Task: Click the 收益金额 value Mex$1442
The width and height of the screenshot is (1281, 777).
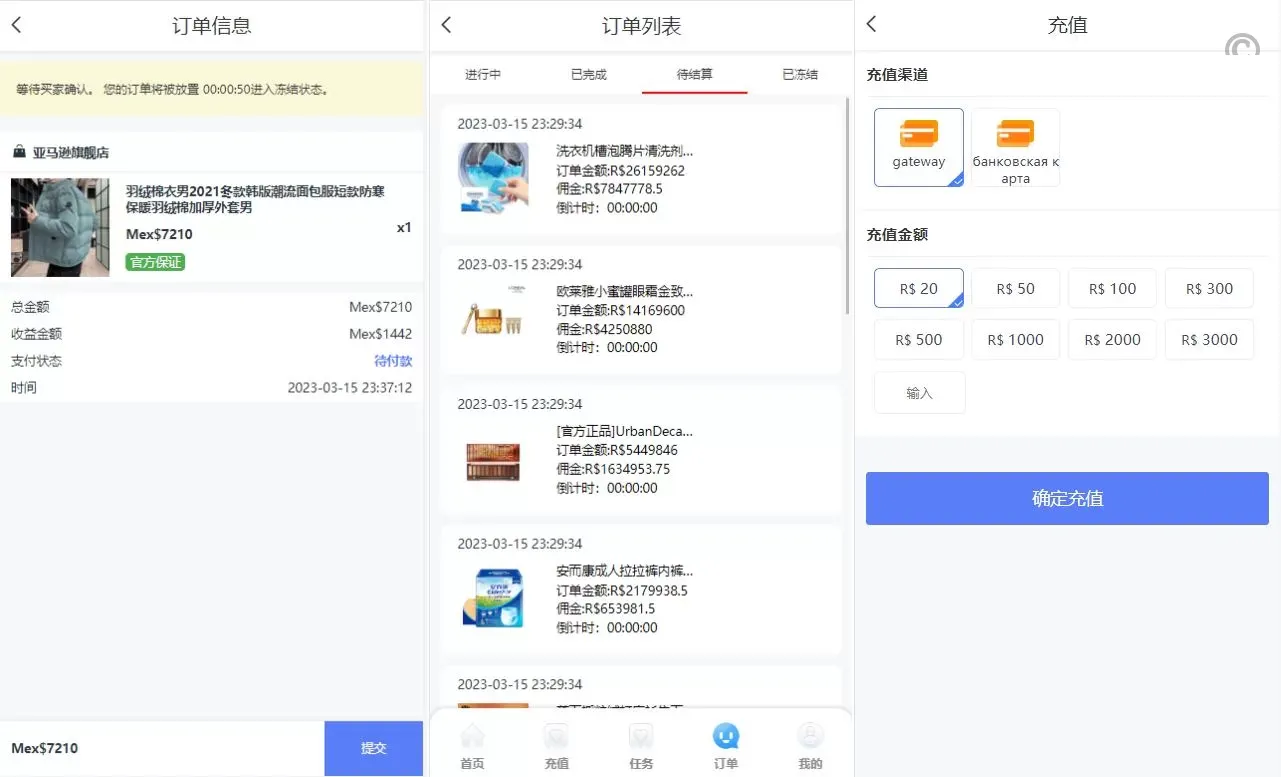Action: [x=381, y=334]
